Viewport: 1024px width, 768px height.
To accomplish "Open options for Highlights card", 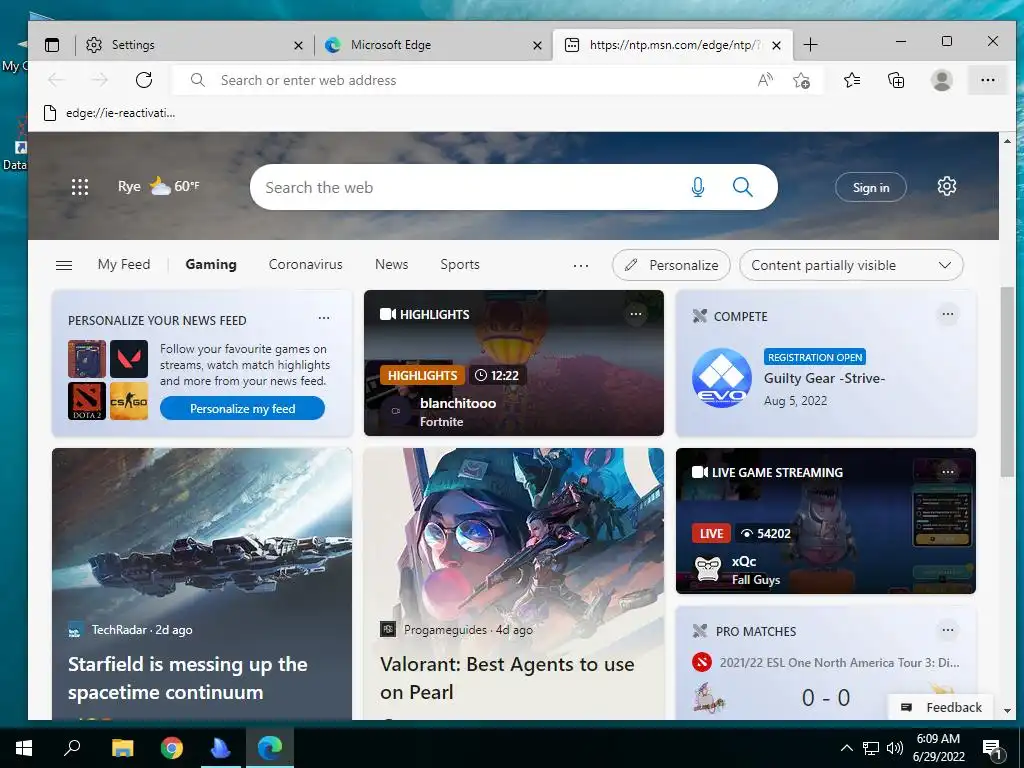I will tap(635, 314).
